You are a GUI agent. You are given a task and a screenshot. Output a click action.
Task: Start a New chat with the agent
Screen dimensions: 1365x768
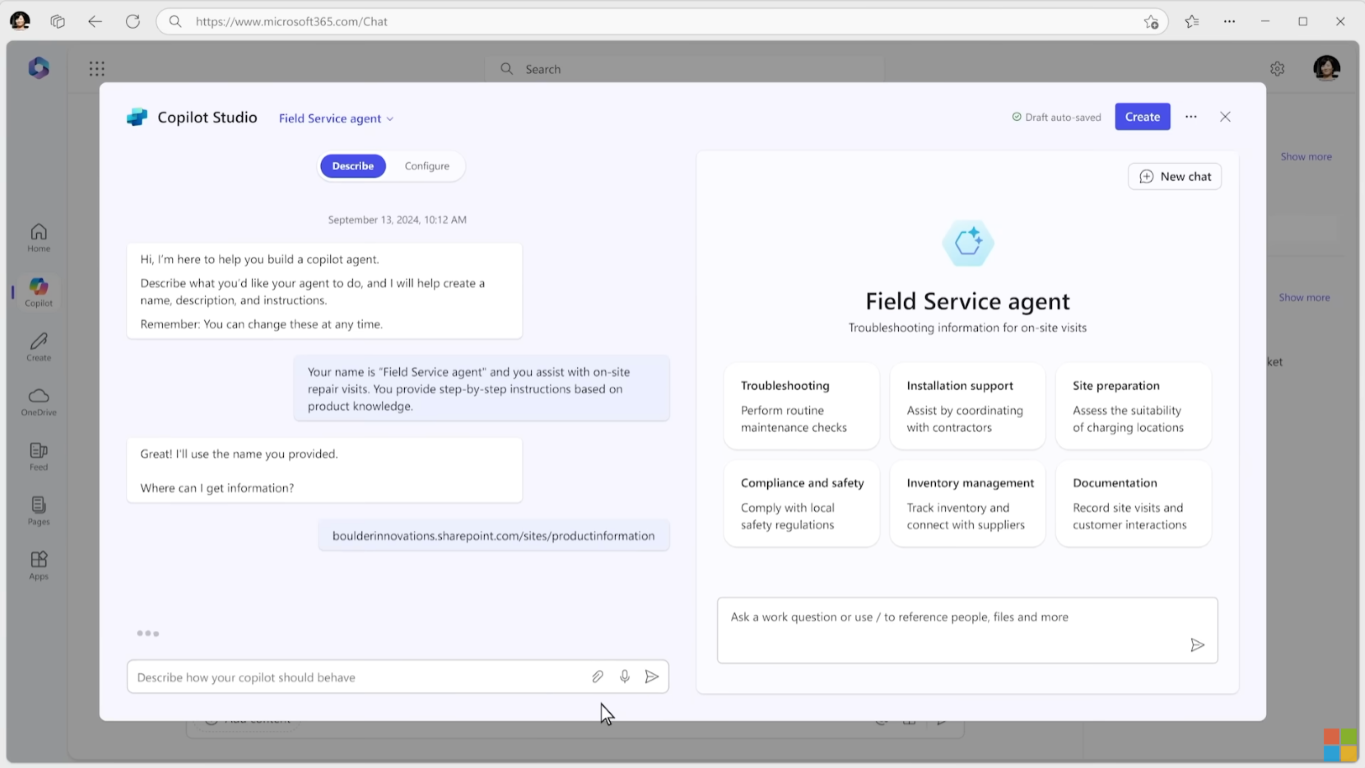1174,176
